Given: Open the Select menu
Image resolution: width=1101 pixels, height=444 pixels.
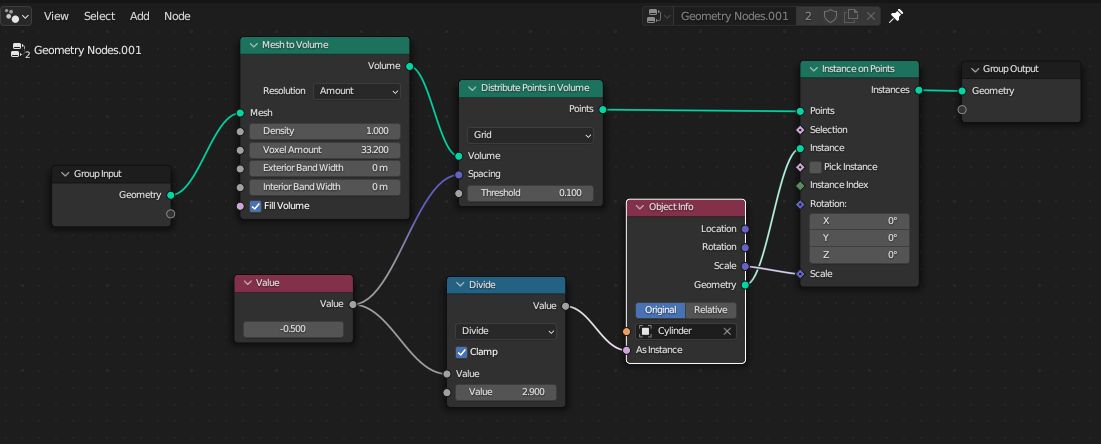Looking at the screenshot, I should click(x=99, y=15).
